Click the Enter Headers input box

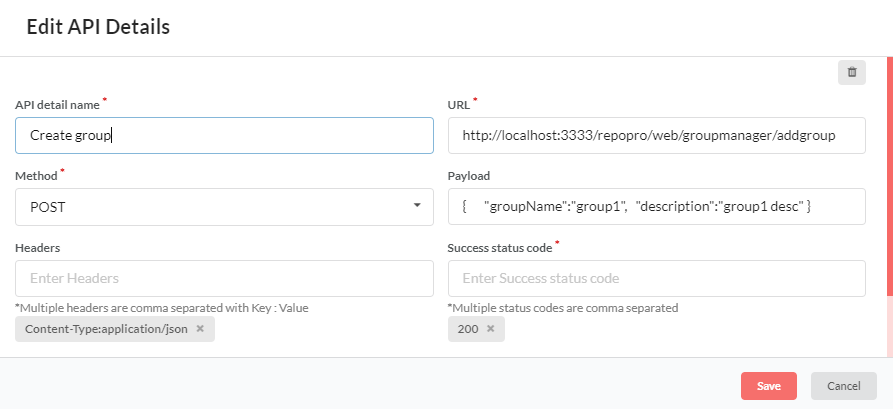pyautogui.click(x=224, y=279)
